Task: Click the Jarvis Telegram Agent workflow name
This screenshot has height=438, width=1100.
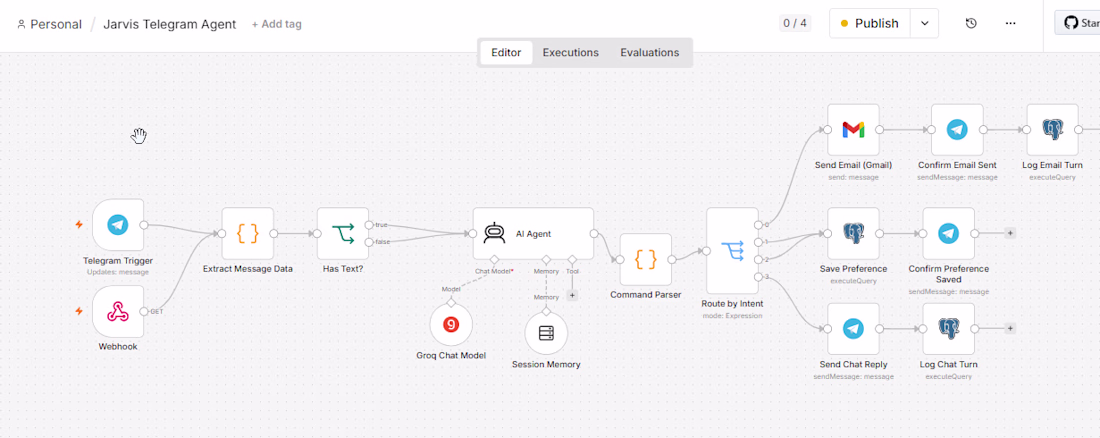Action: pyautogui.click(x=170, y=24)
